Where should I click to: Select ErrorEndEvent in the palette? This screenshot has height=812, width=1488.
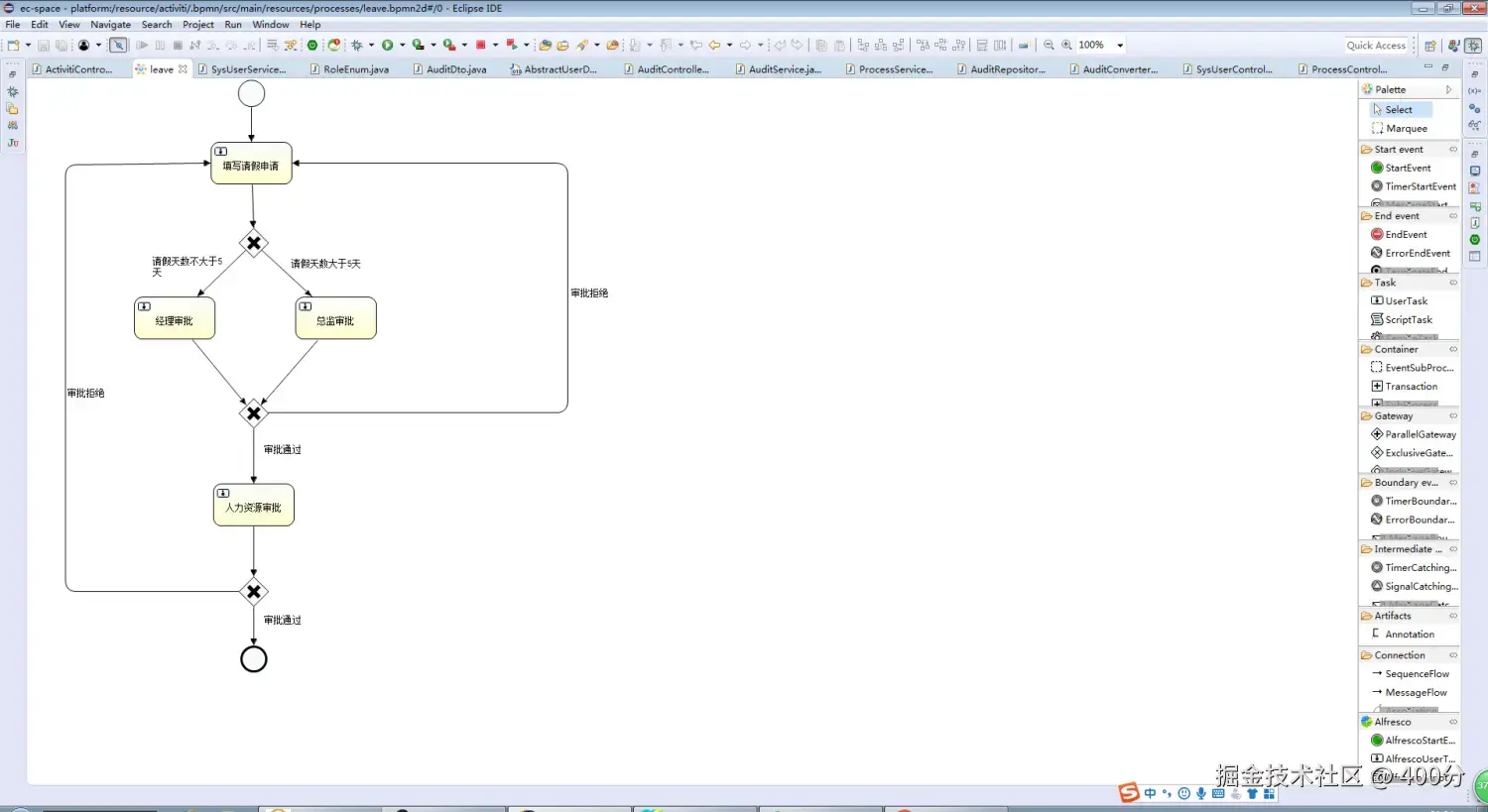1410,253
